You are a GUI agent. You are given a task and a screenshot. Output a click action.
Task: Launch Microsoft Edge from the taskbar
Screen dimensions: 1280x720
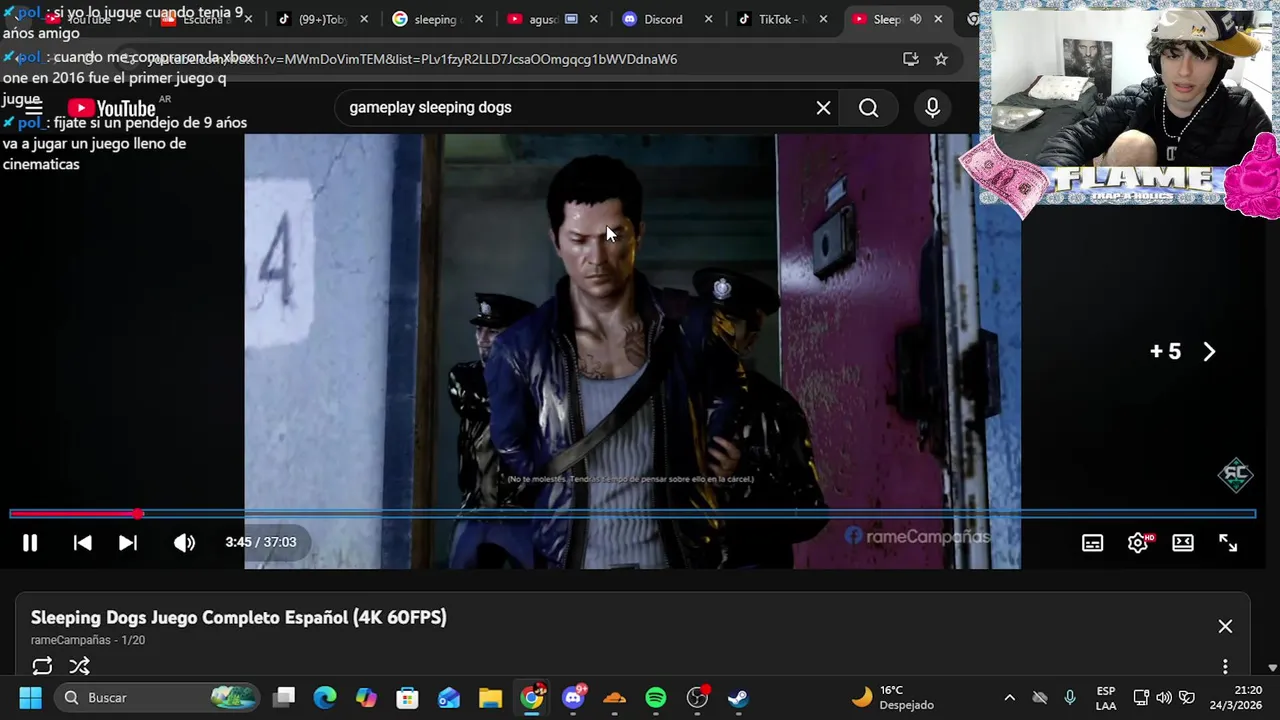click(x=325, y=697)
